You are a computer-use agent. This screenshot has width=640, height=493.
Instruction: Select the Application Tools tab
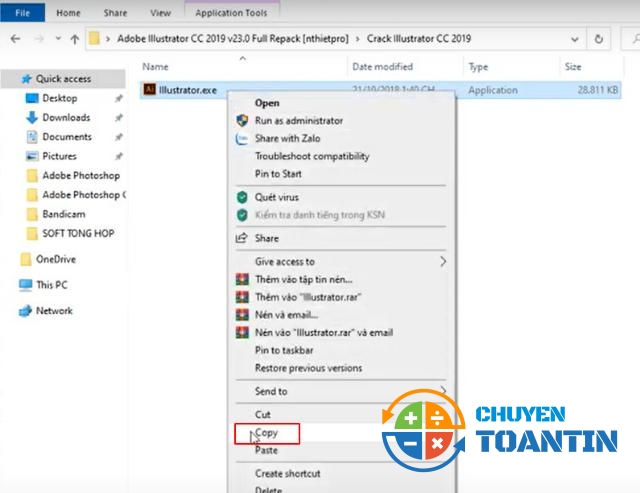click(x=231, y=13)
